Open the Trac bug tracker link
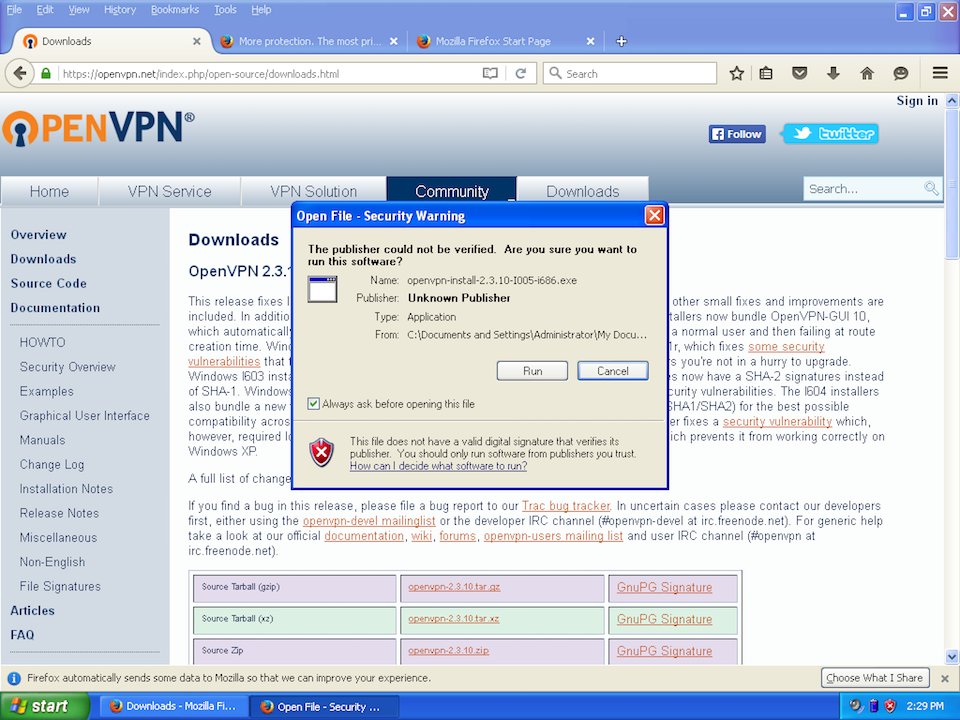The image size is (960, 720). (566, 506)
